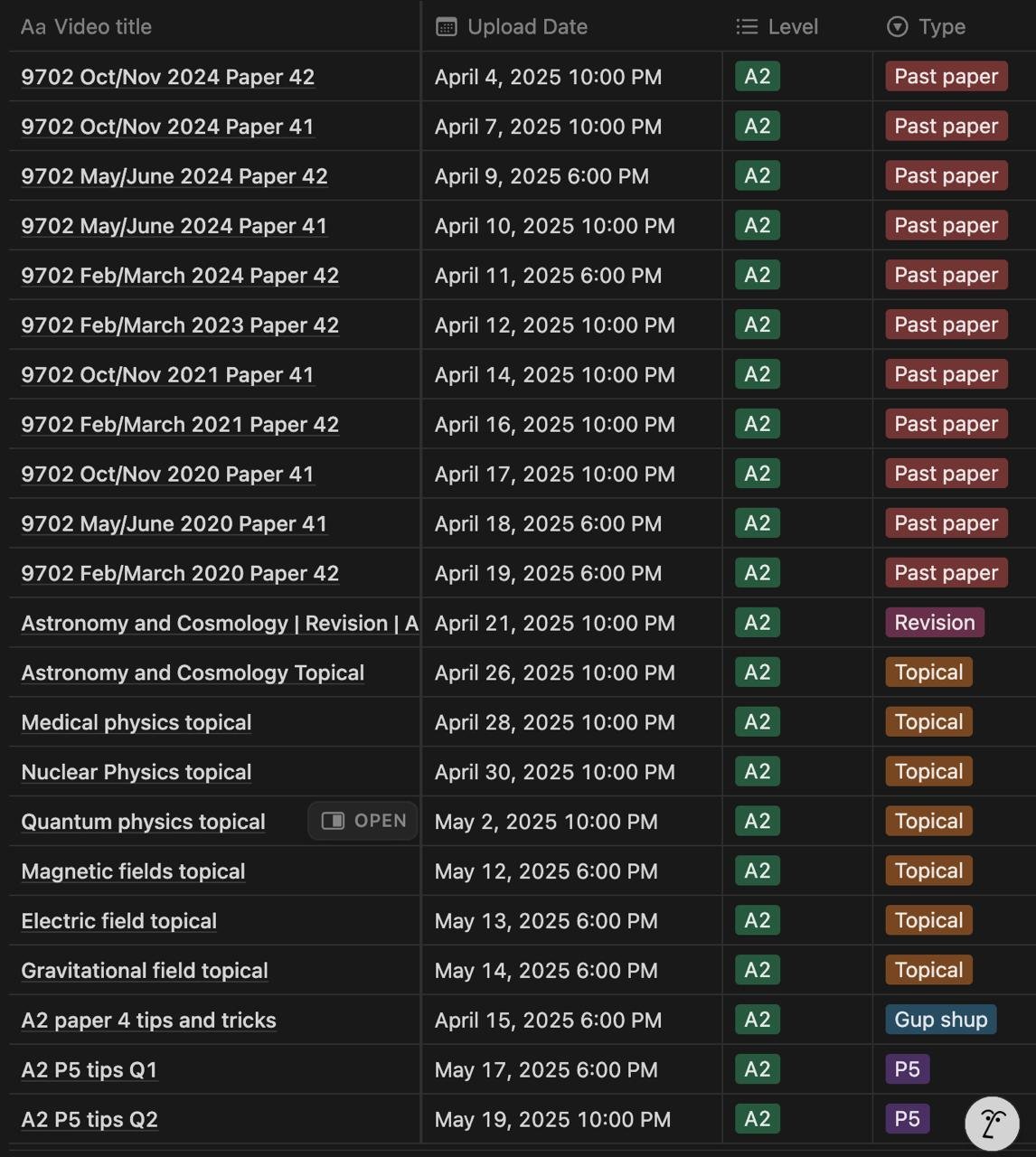Select A2 level tag on Nuclear Physics row
The width and height of the screenshot is (1036, 1157).
tap(758, 772)
